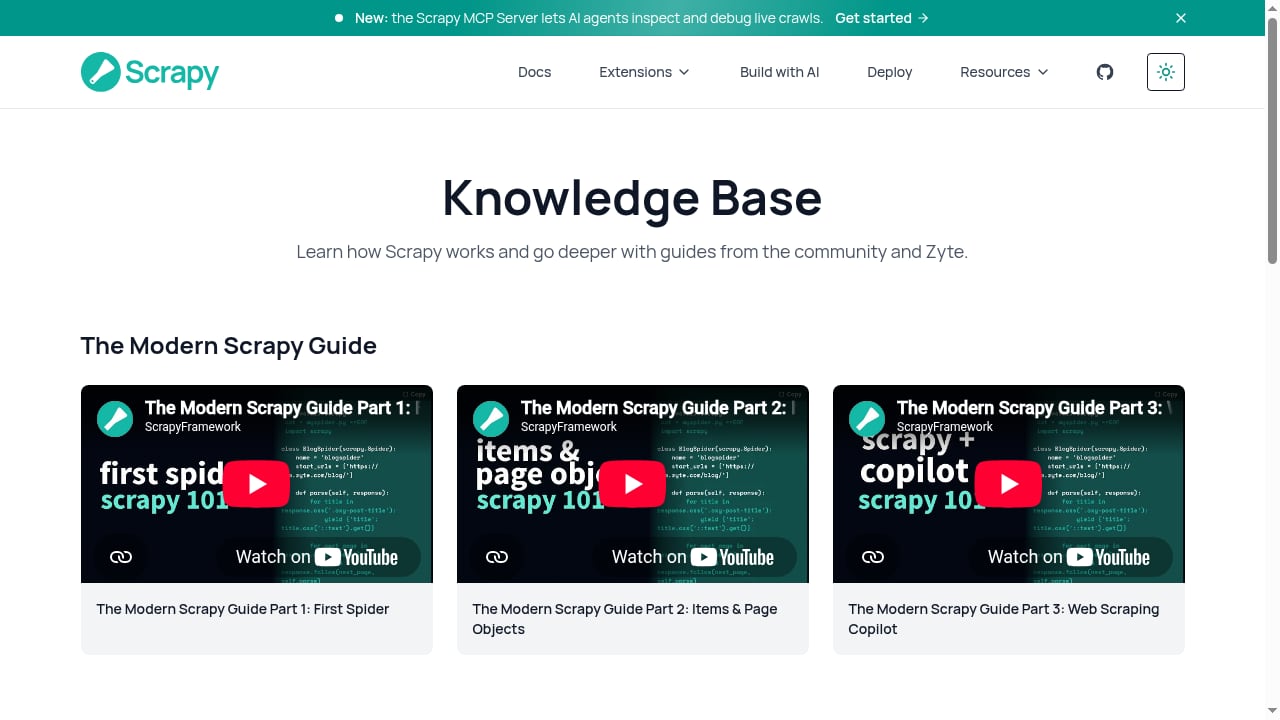Screen dimensions: 1280x720
Task: Click caption 'Part 2: Items & Page Objects'
Action: [x=625, y=619]
